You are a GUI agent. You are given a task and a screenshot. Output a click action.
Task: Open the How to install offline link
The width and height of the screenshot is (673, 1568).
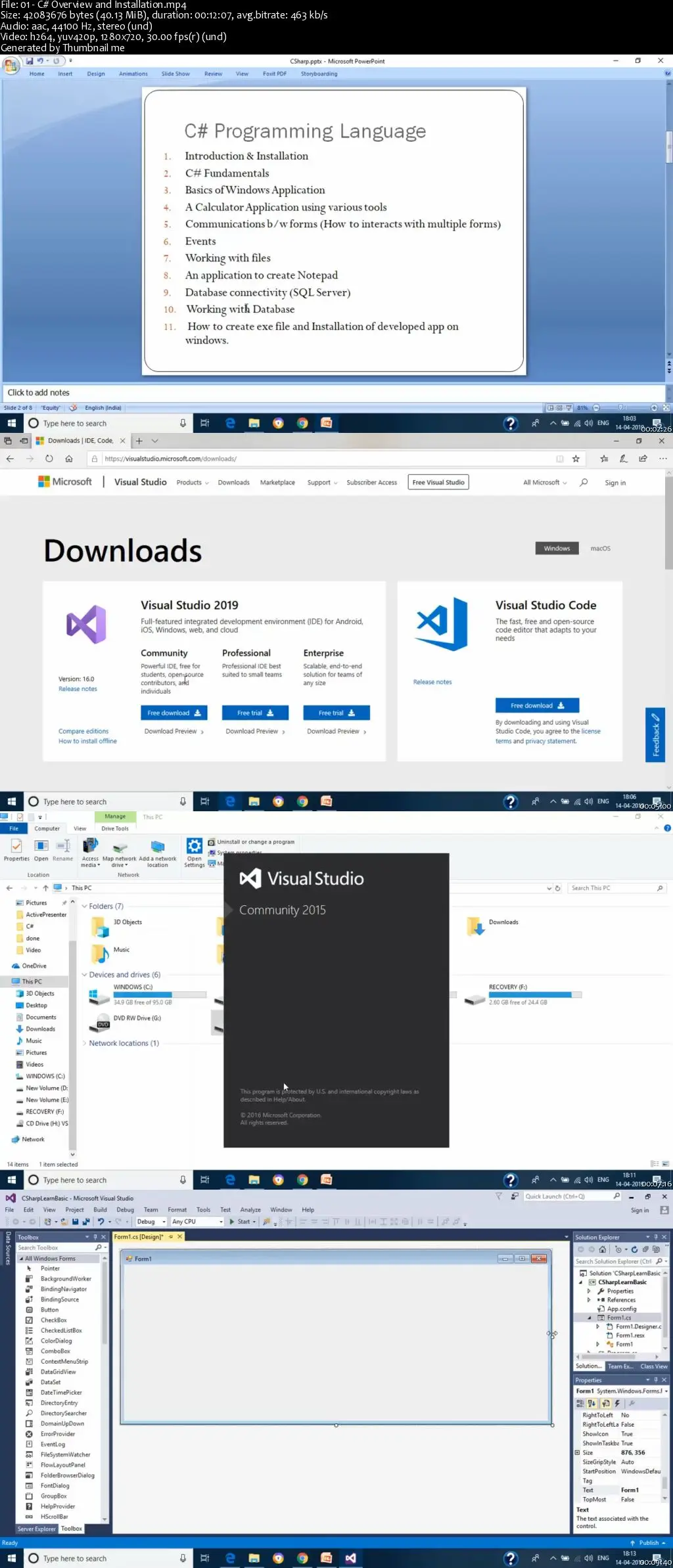(87, 741)
